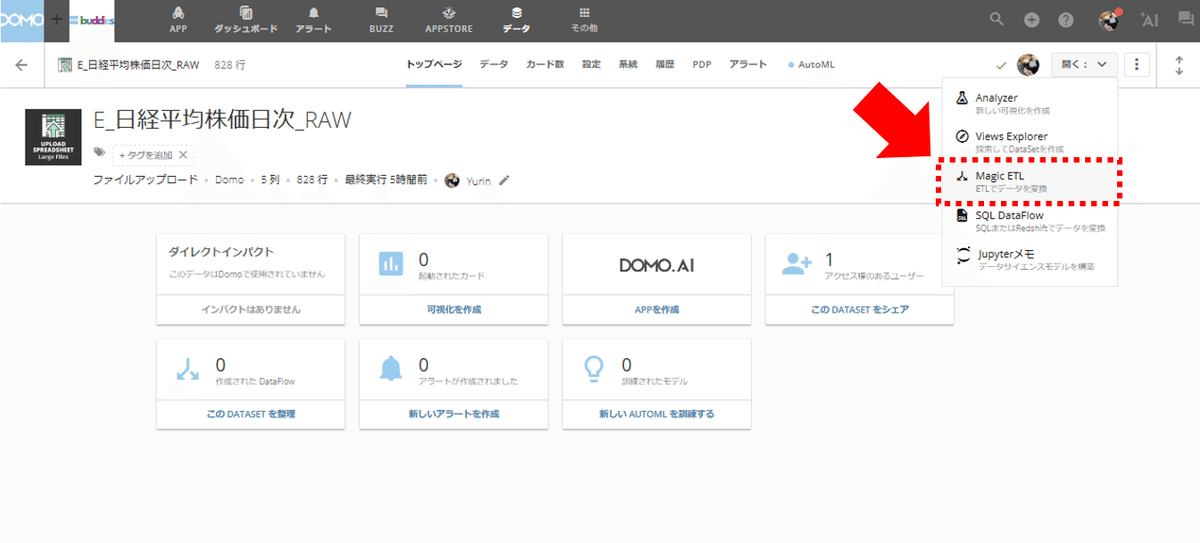Click the DOMO.AI card logo
The image size is (1200, 543).
[x=656, y=265]
